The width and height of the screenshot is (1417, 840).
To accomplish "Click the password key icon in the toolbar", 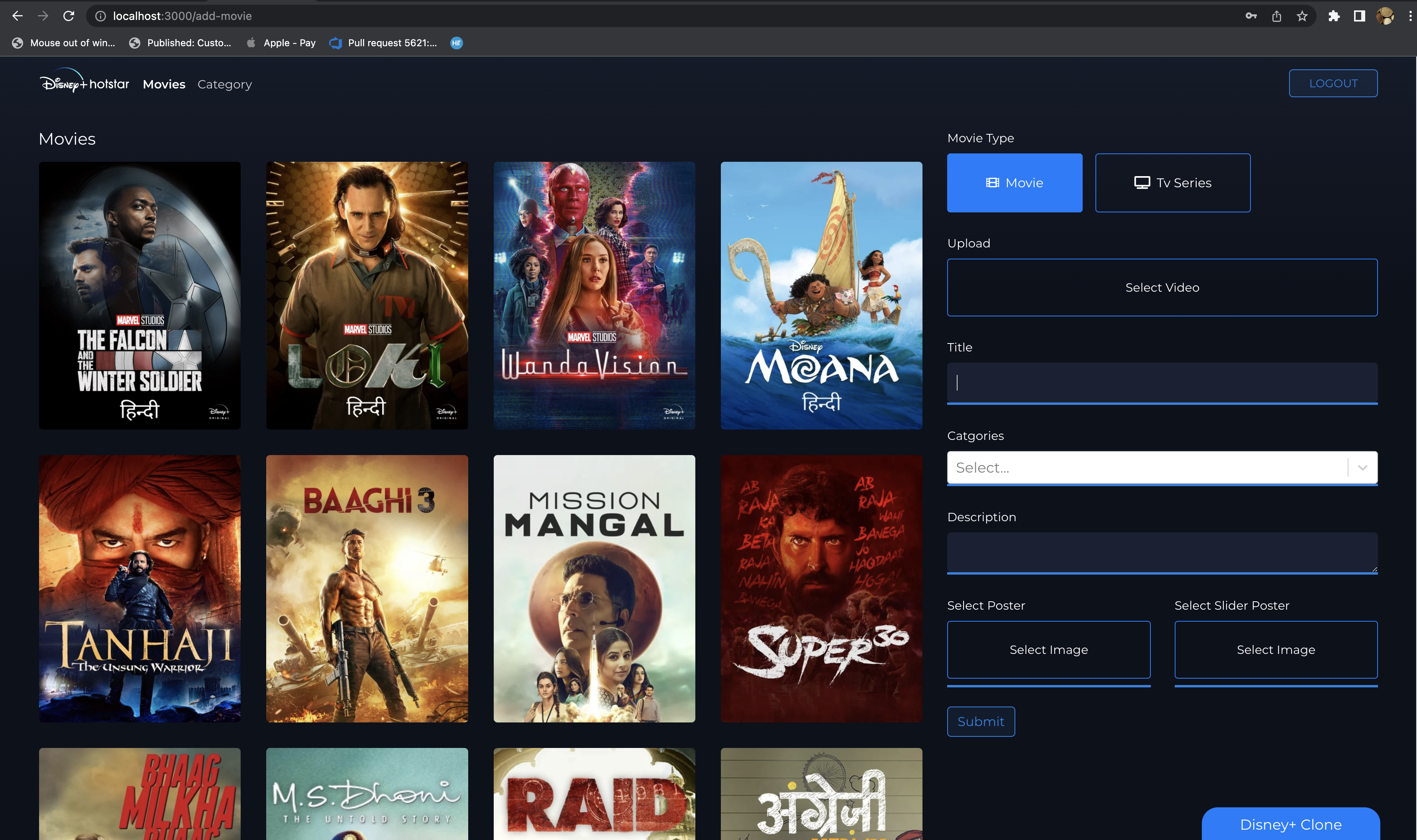I will coord(1251,15).
